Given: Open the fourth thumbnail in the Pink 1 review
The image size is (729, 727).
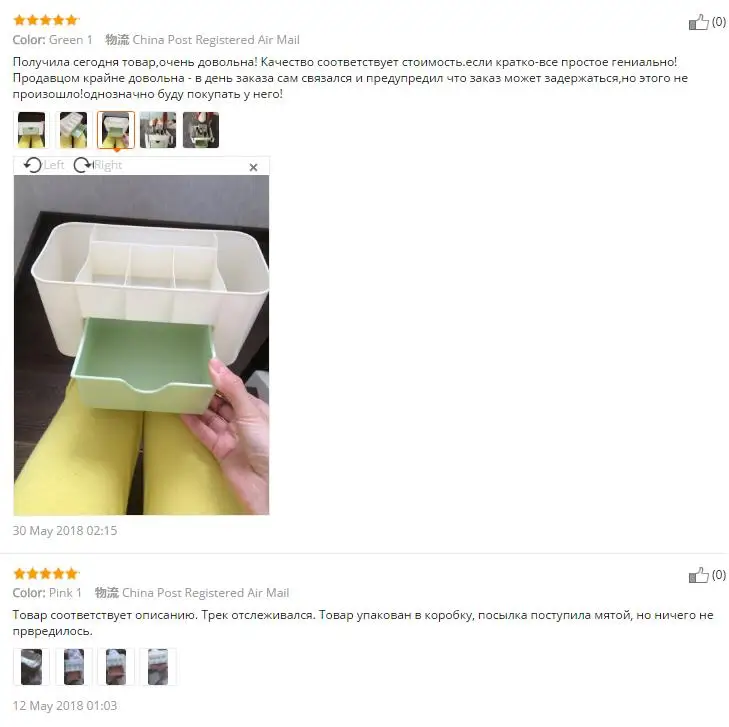Looking at the screenshot, I should click(x=158, y=667).
